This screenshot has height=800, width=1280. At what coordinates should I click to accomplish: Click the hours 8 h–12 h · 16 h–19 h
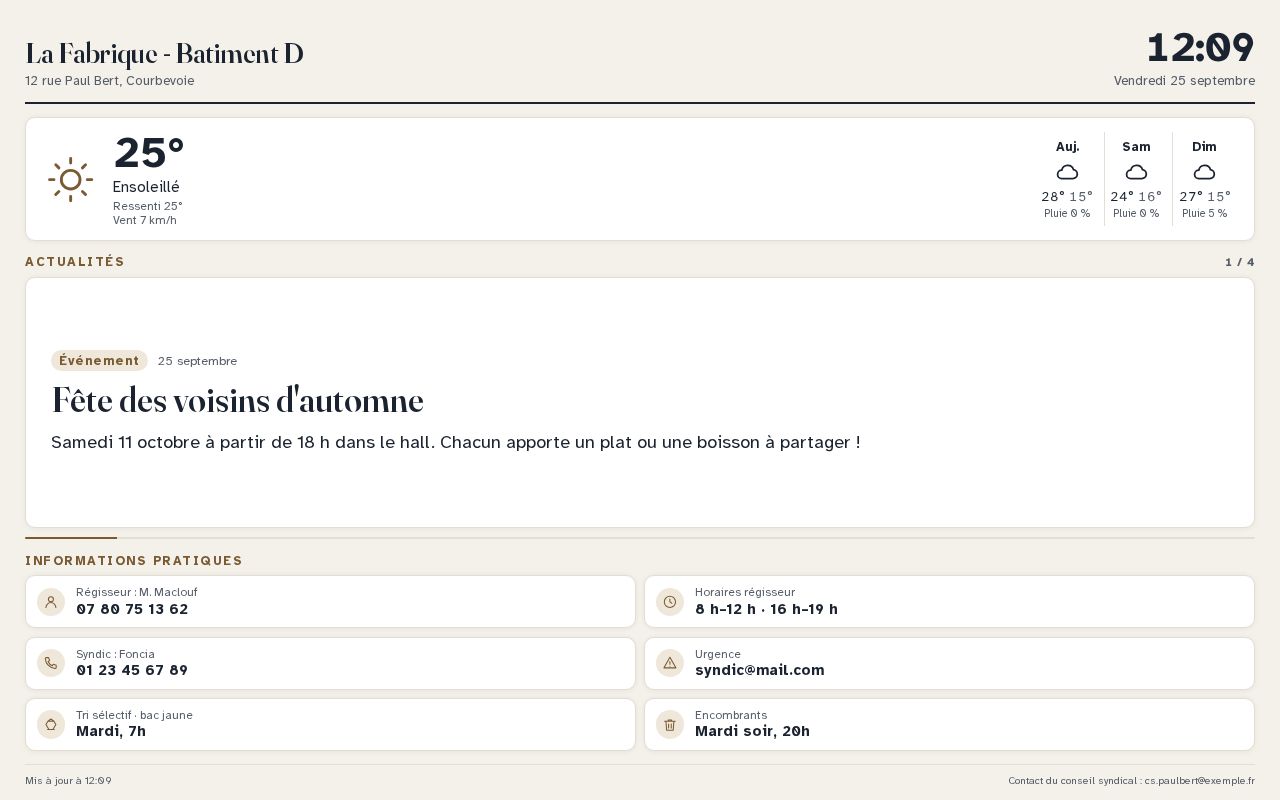click(x=766, y=609)
